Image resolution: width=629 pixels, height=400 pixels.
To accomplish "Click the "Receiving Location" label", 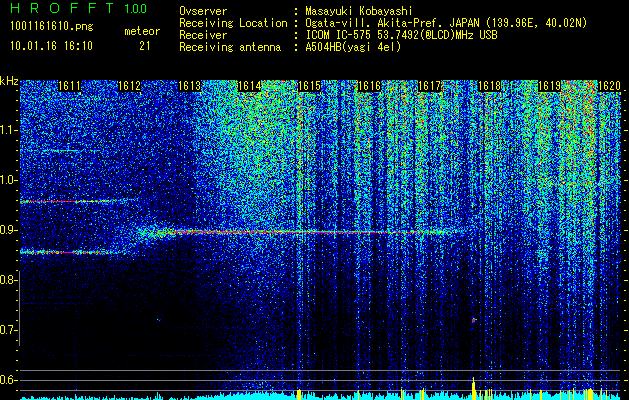I will click(233, 24).
